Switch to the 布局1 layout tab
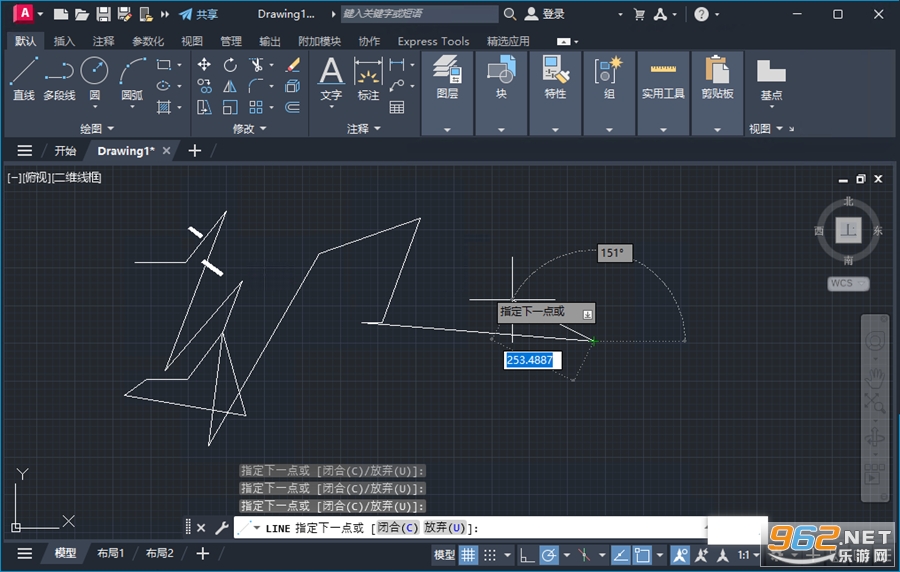 110,553
